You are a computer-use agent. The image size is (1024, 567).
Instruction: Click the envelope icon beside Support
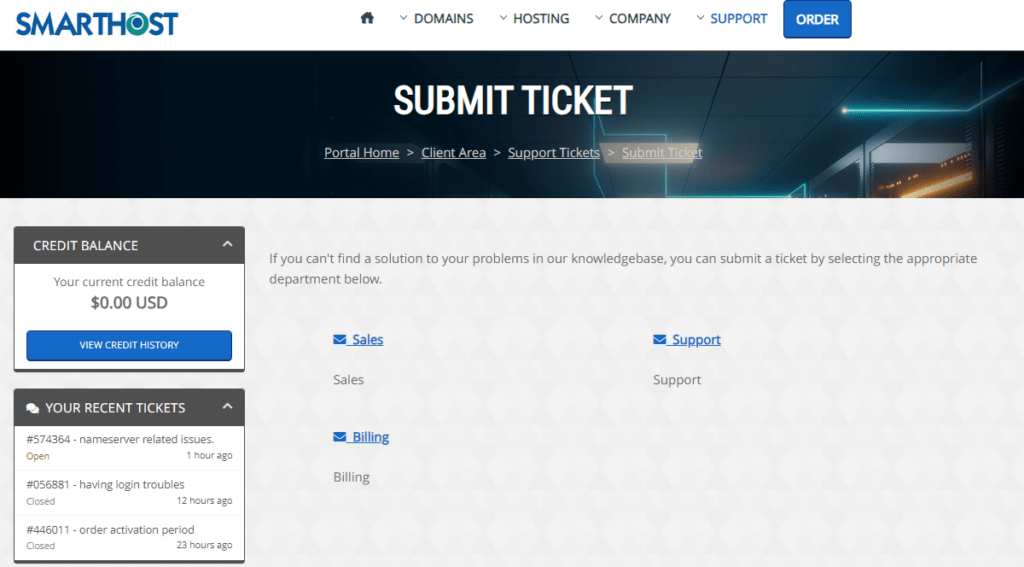point(659,340)
